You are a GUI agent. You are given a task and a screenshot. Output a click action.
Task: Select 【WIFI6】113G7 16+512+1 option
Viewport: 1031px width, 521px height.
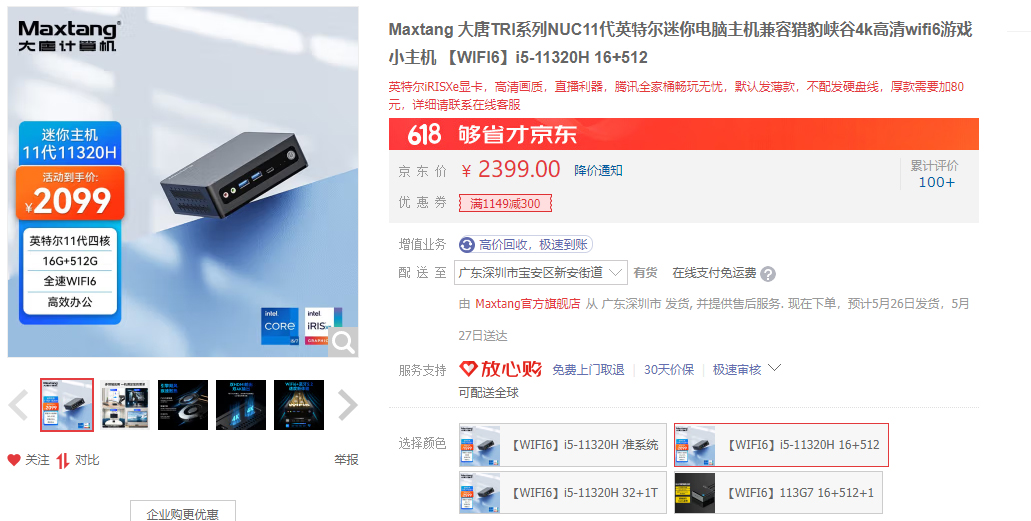coord(779,493)
